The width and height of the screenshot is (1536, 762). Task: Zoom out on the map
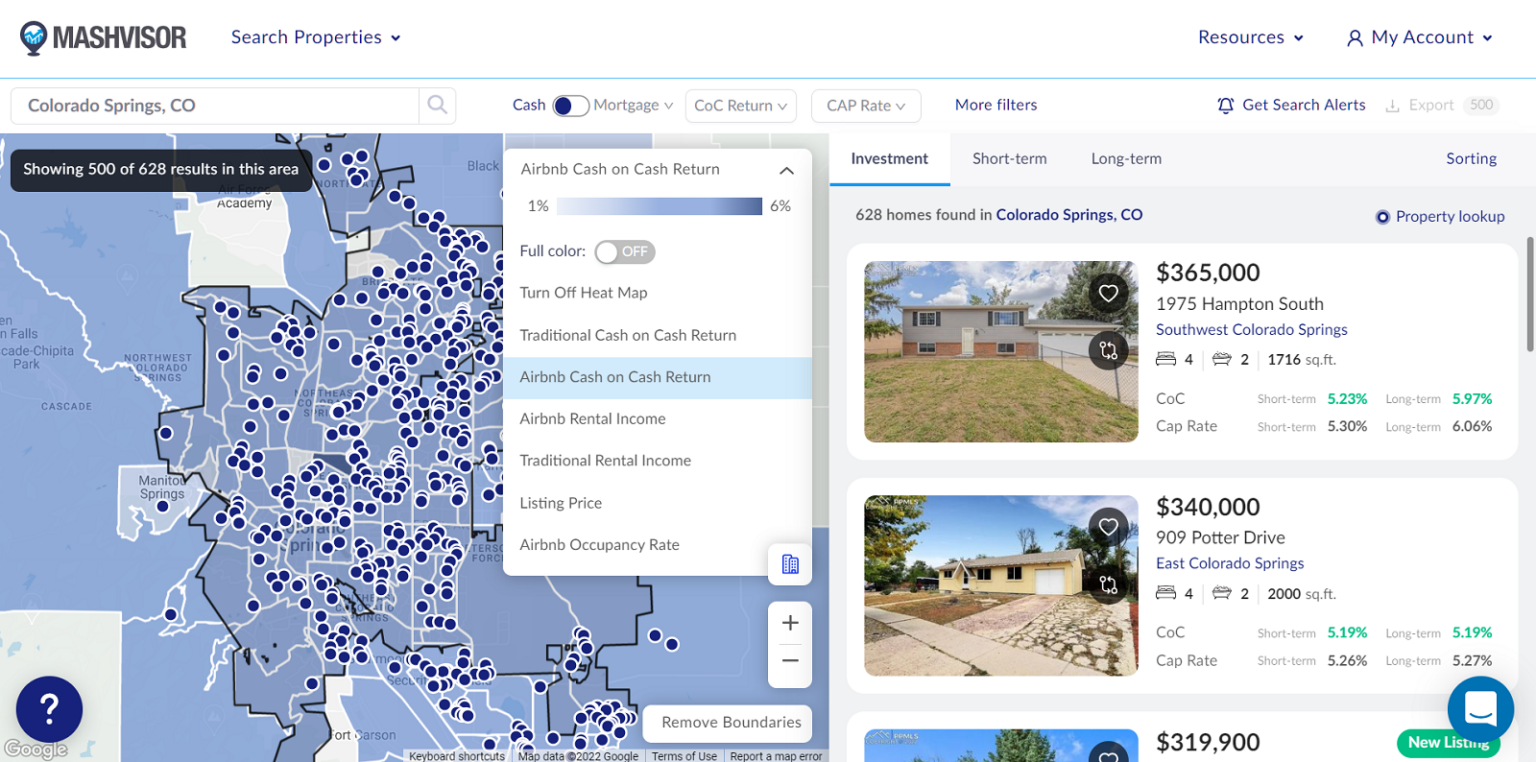(x=790, y=661)
